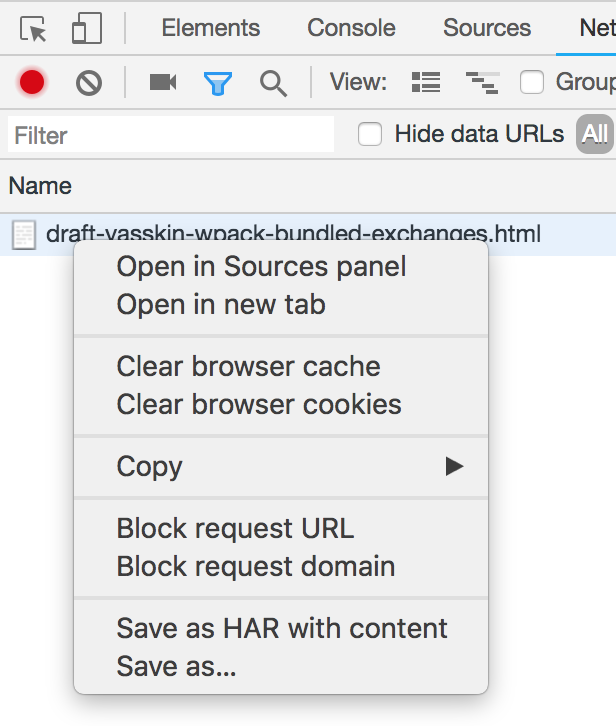This screenshot has height=726, width=616.
Task: Choose Open in Sources panel
Action: point(281,267)
